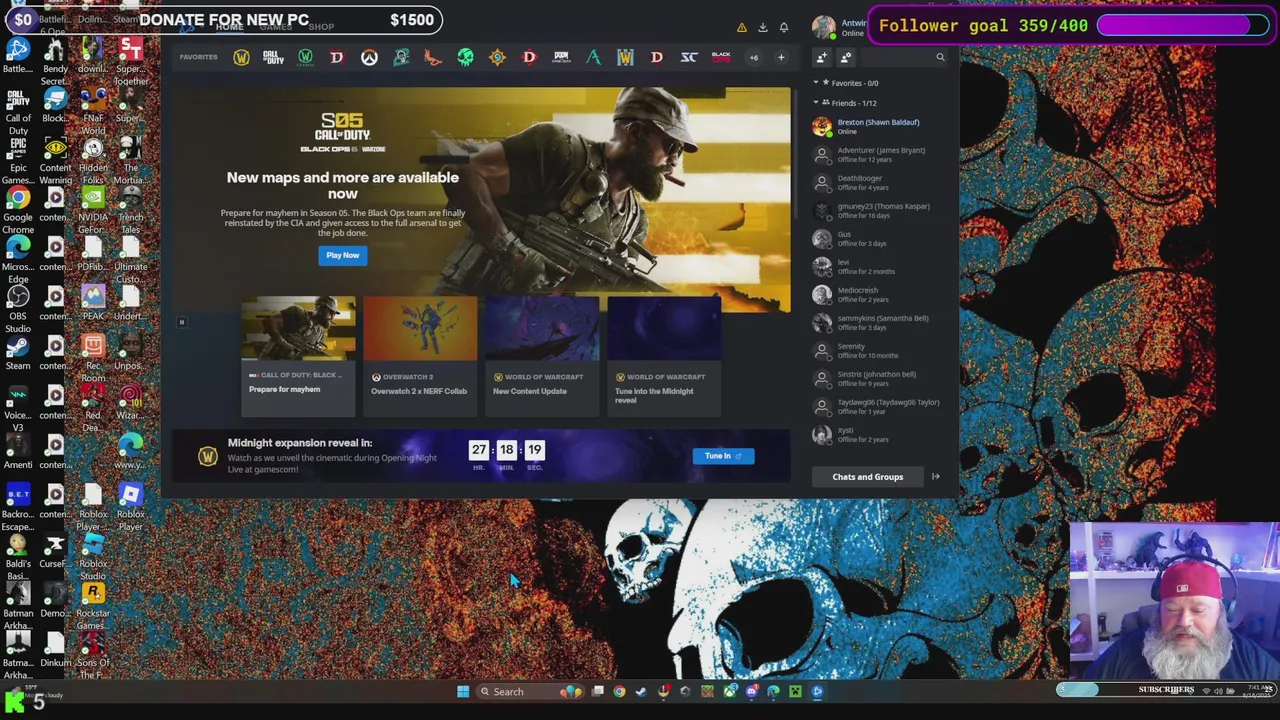This screenshot has height=720, width=1280.
Task: Open Microsoft Edge desktop shortcut
Action: click(x=18, y=260)
